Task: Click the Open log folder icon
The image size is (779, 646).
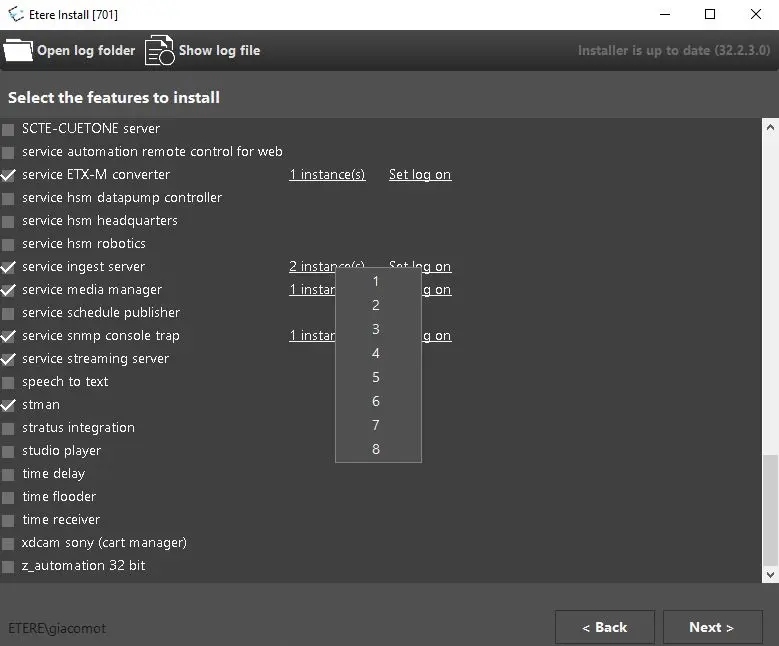Action: (18, 50)
